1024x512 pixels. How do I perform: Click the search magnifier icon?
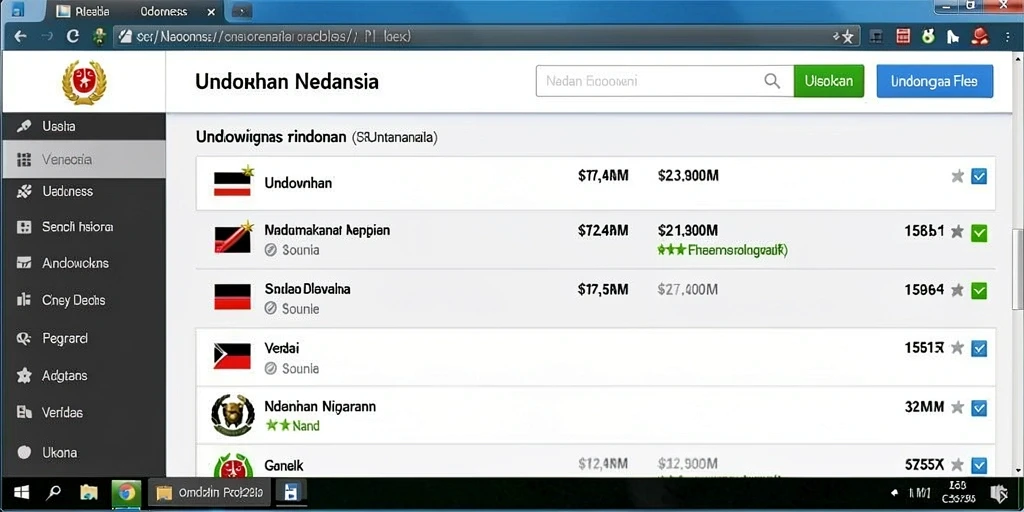772,81
